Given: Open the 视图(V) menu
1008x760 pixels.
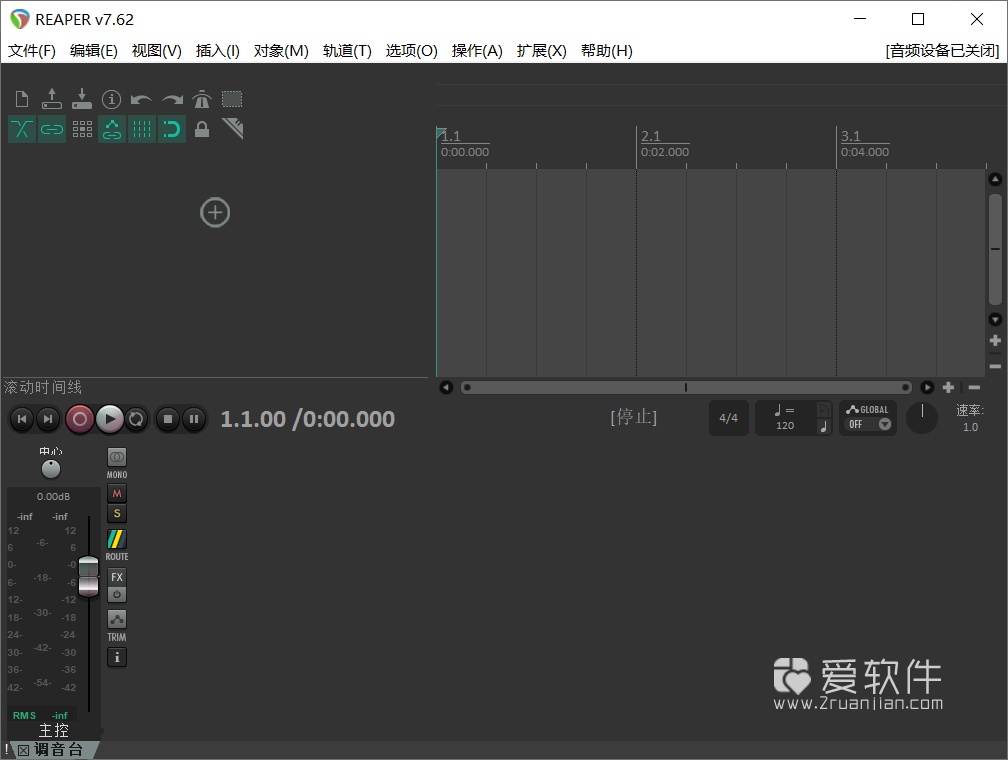Looking at the screenshot, I should pos(156,50).
